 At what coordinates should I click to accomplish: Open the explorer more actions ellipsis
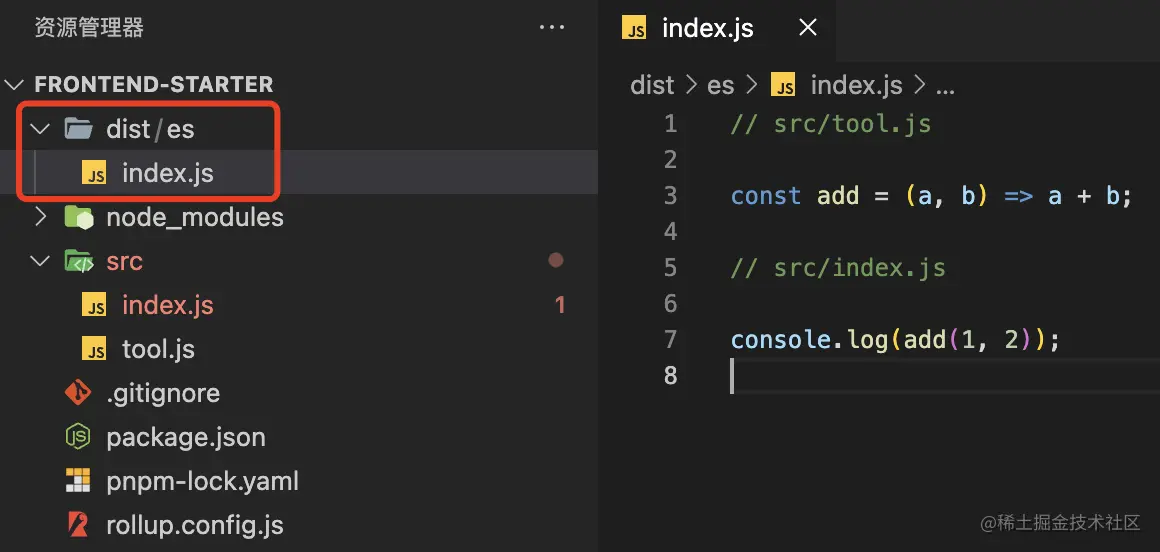(552, 28)
